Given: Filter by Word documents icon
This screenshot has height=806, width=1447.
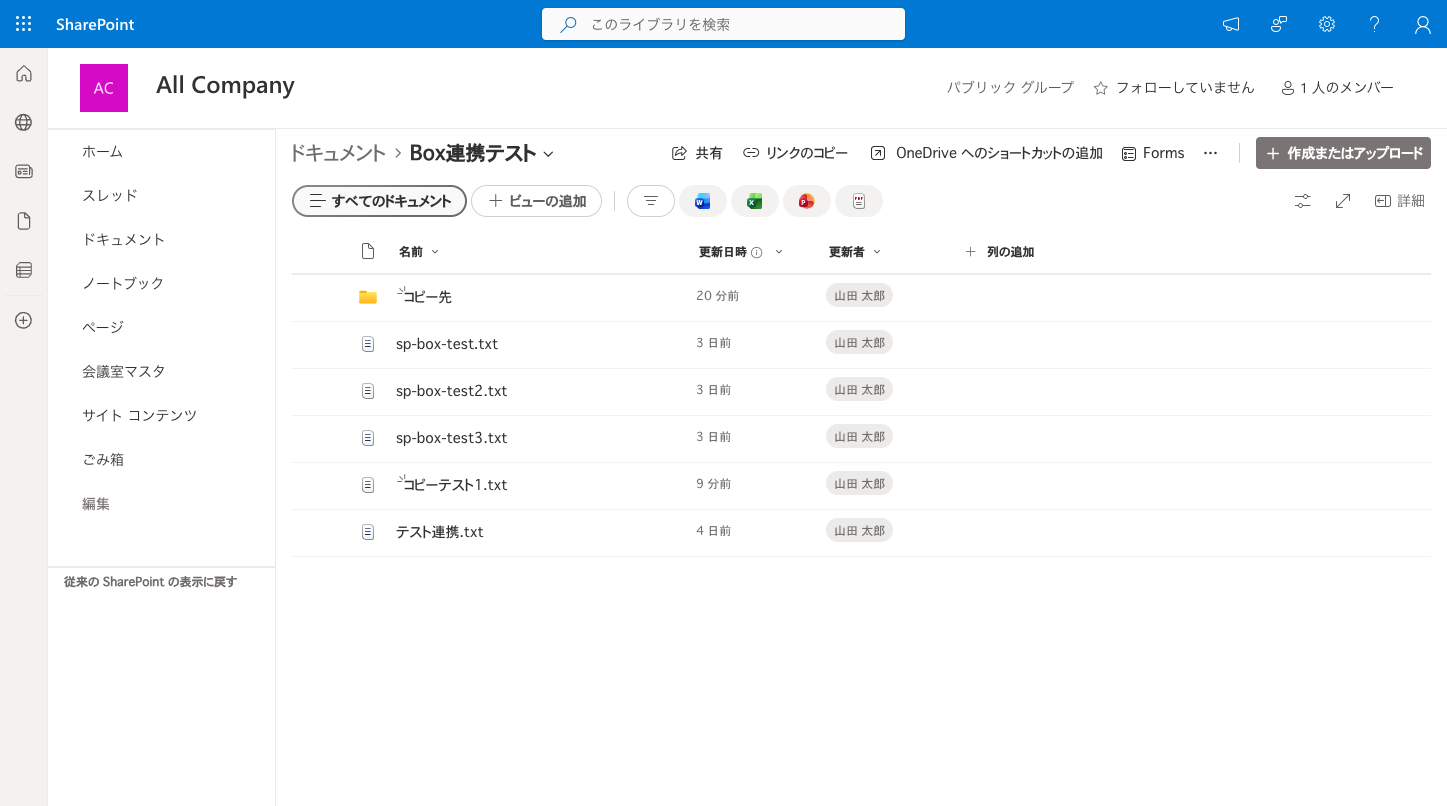Looking at the screenshot, I should (x=703, y=201).
